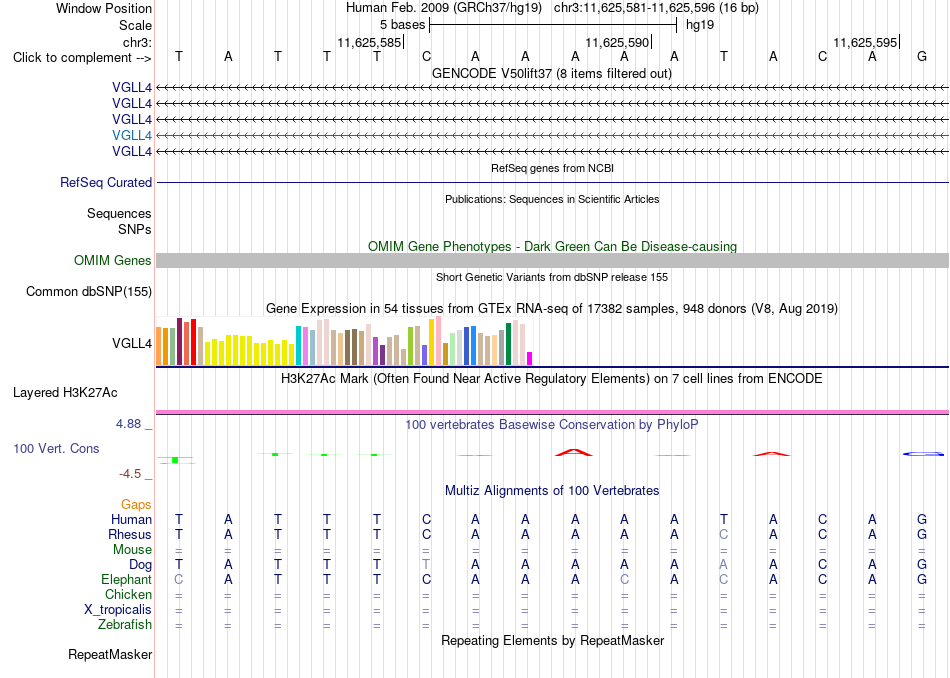Select the Zebrafish species label
This screenshot has width=950, height=678.
(125, 624)
